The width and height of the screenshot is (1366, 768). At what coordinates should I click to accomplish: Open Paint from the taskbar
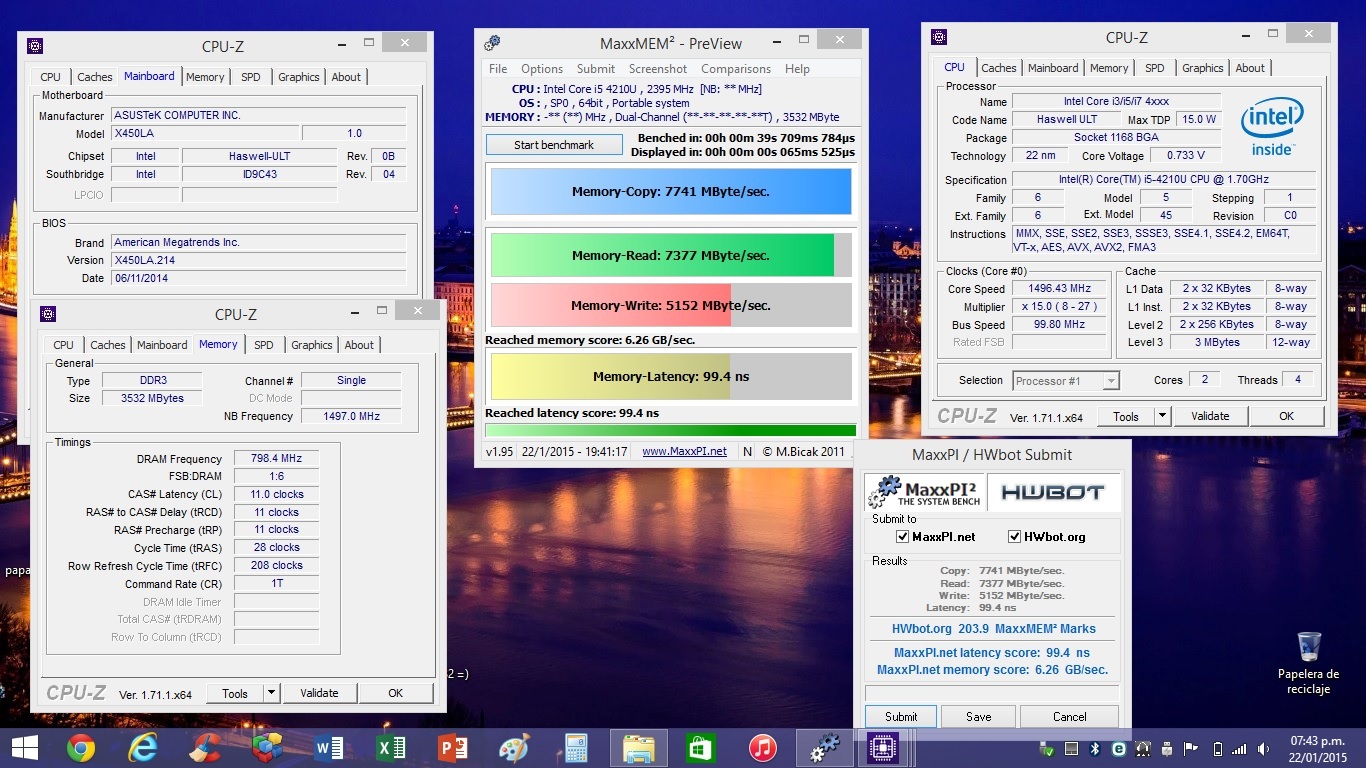tap(514, 748)
